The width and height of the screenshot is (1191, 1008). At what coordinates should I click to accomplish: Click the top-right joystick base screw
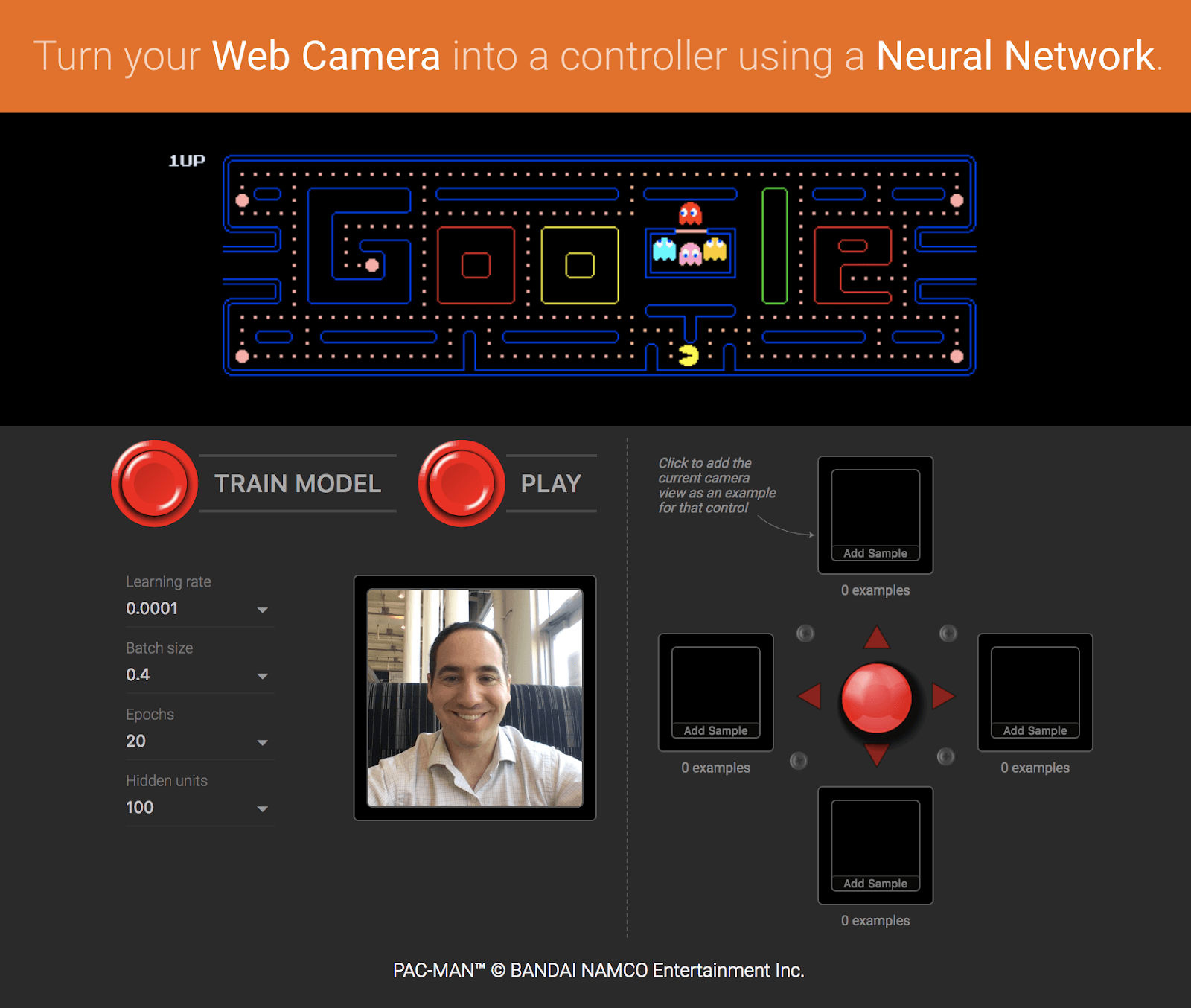pyautogui.click(x=948, y=634)
